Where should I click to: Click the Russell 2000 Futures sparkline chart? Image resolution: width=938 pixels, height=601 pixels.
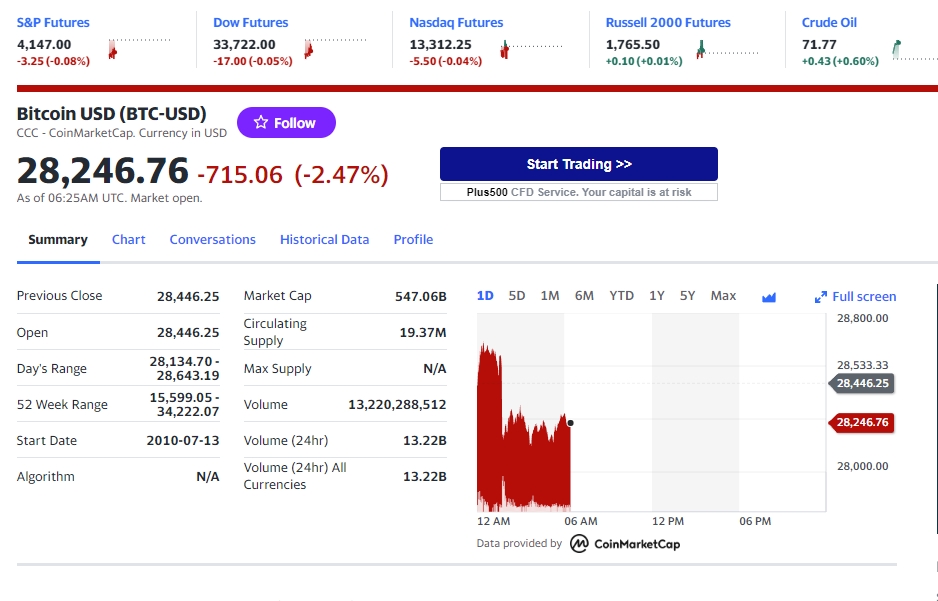(x=727, y=48)
